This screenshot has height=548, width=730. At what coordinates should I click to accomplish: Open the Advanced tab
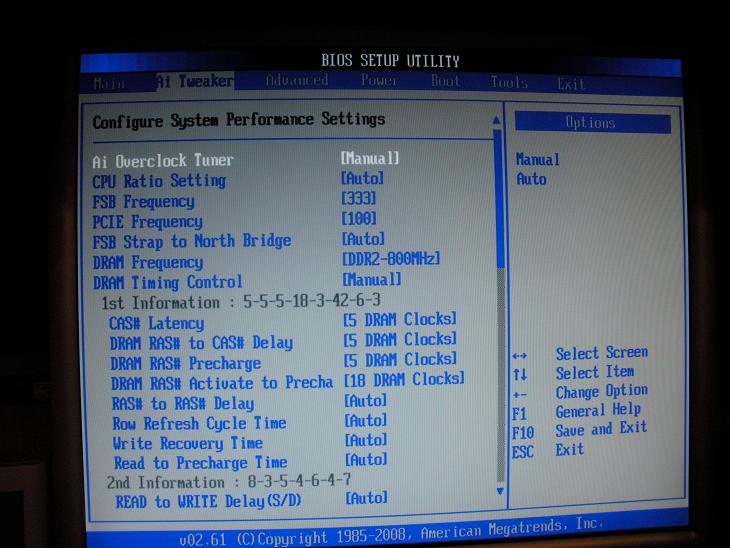pyautogui.click(x=297, y=80)
